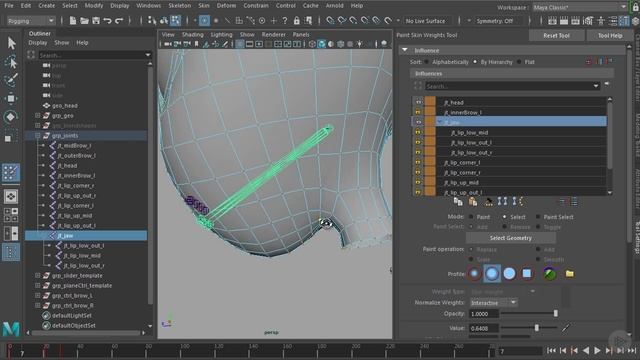This screenshot has width=640, height=360.
Task: Select the Solid brush profile
Action: tap(509, 273)
